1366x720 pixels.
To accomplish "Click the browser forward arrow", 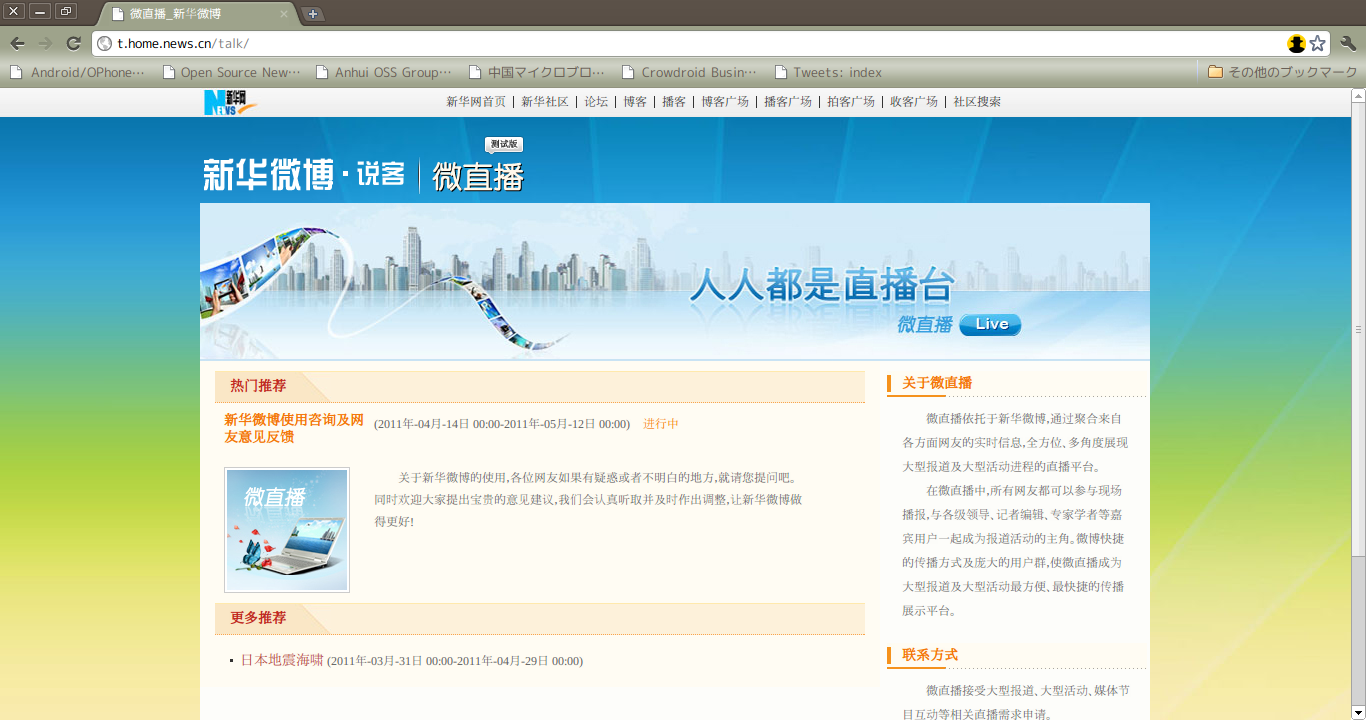I will pyautogui.click(x=45, y=43).
